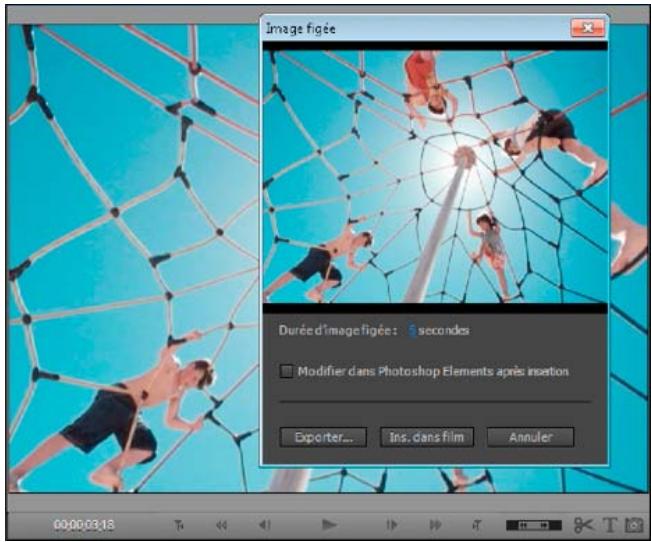Go to previous edit point in monitor
Image resolution: width=651 pixels, height=542 pixels.
coord(179,525)
